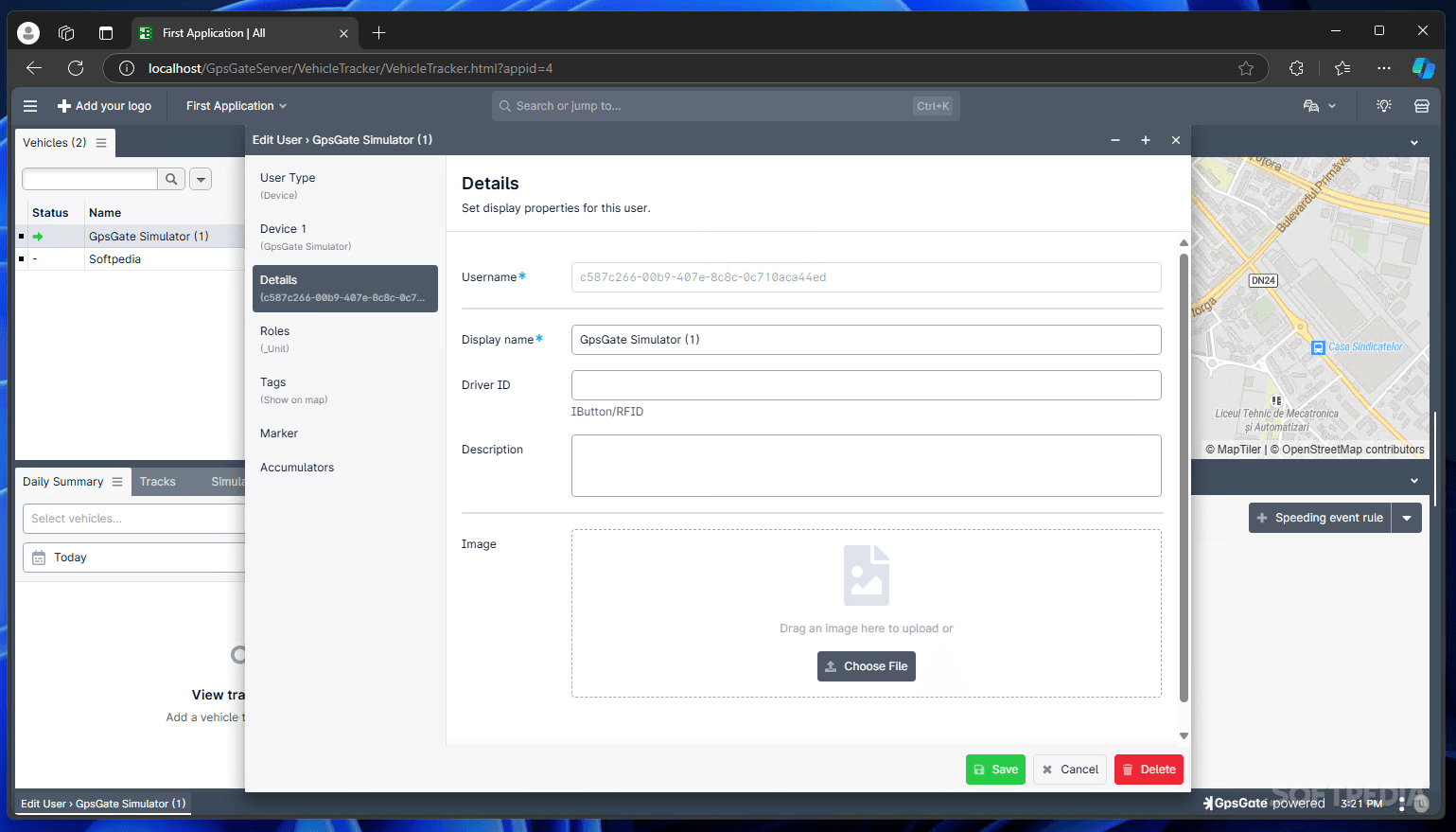Click the site information icon
The width and height of the screenshot is (1456, 832).
pos(127,68)
